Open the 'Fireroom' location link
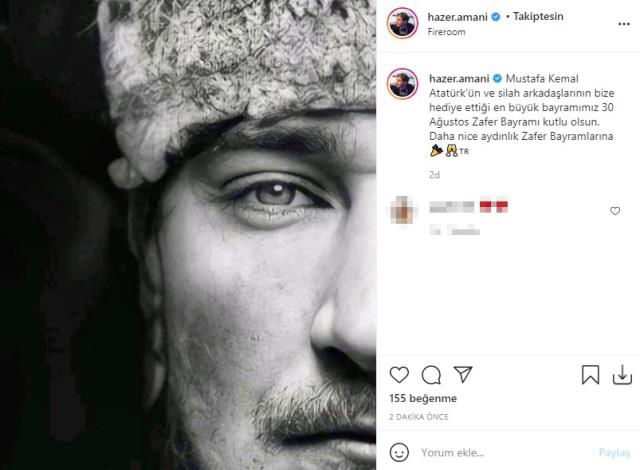 click(446, 32)
